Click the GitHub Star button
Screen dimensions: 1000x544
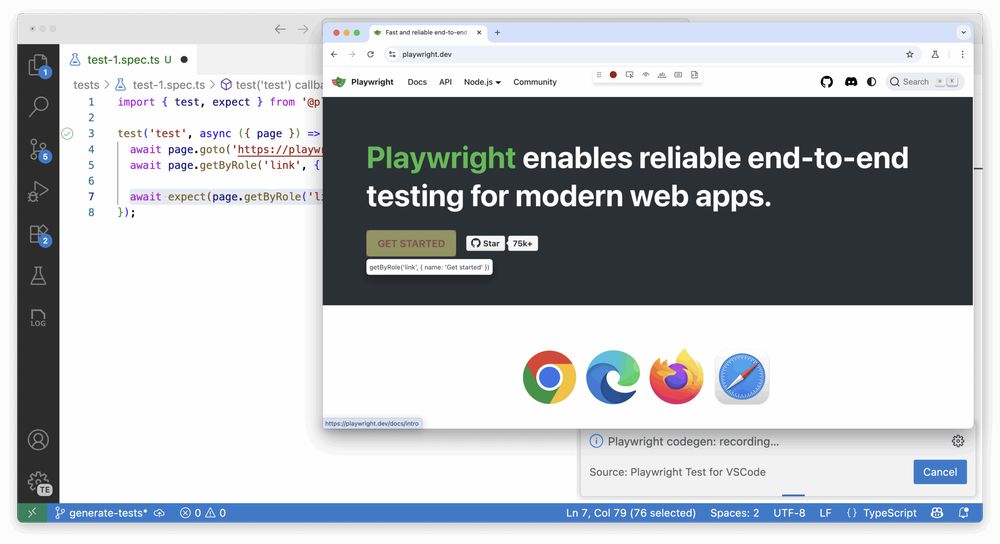pyautogui.click(x=485, y=243)
